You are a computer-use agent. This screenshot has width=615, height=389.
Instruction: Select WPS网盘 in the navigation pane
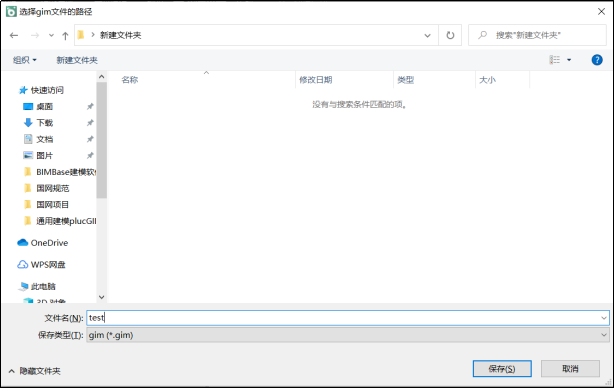tap(48, 265)
